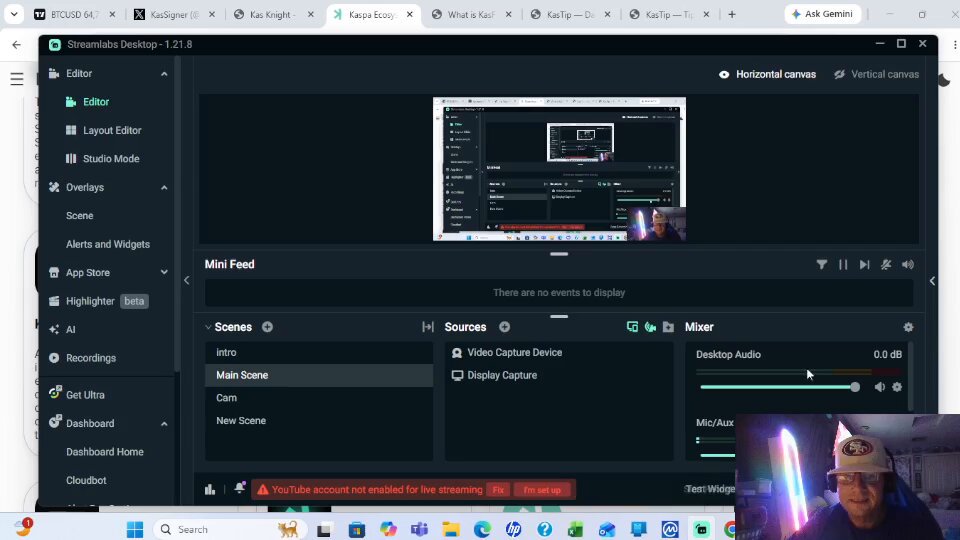Open performance stats icon

210,489
